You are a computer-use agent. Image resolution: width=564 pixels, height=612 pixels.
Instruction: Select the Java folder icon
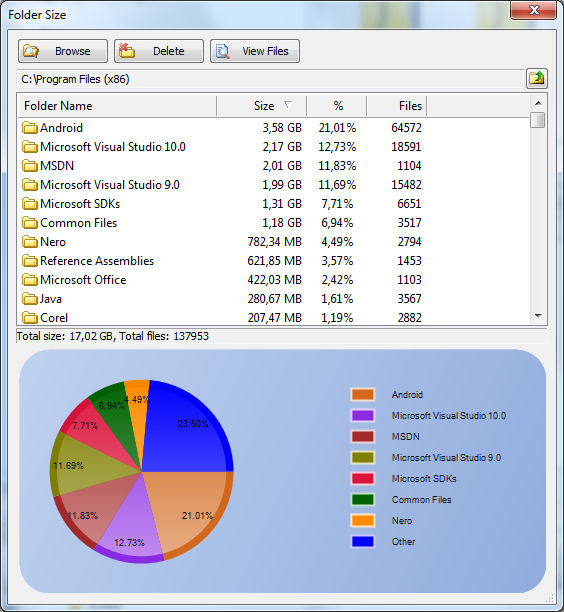tap(30, 299)
